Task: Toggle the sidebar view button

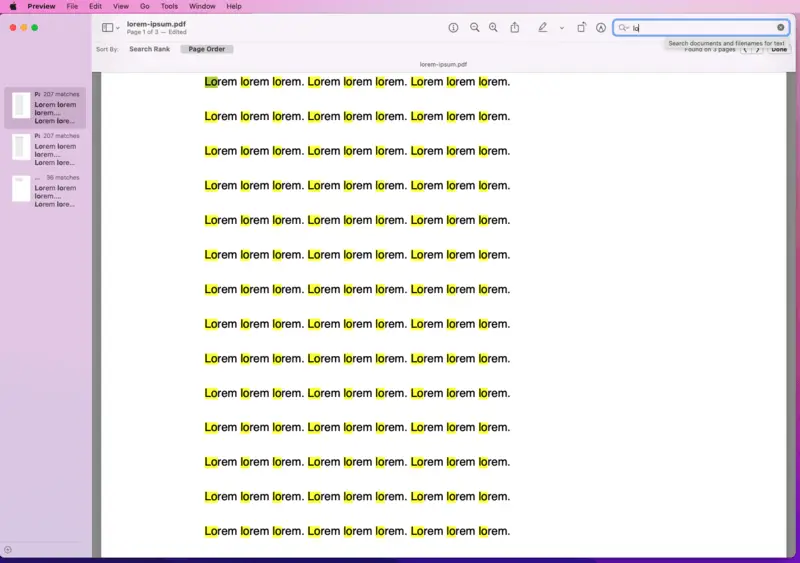Action: [107, 28]
